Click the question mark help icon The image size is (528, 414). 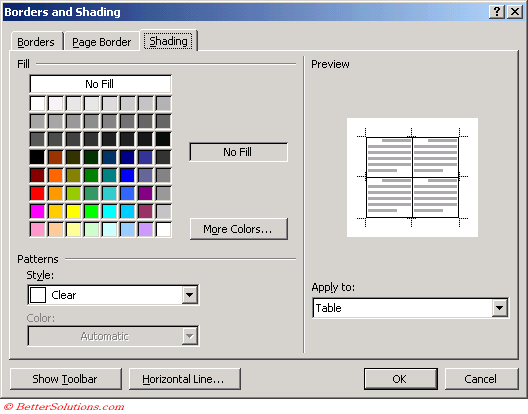pos(496,12)
